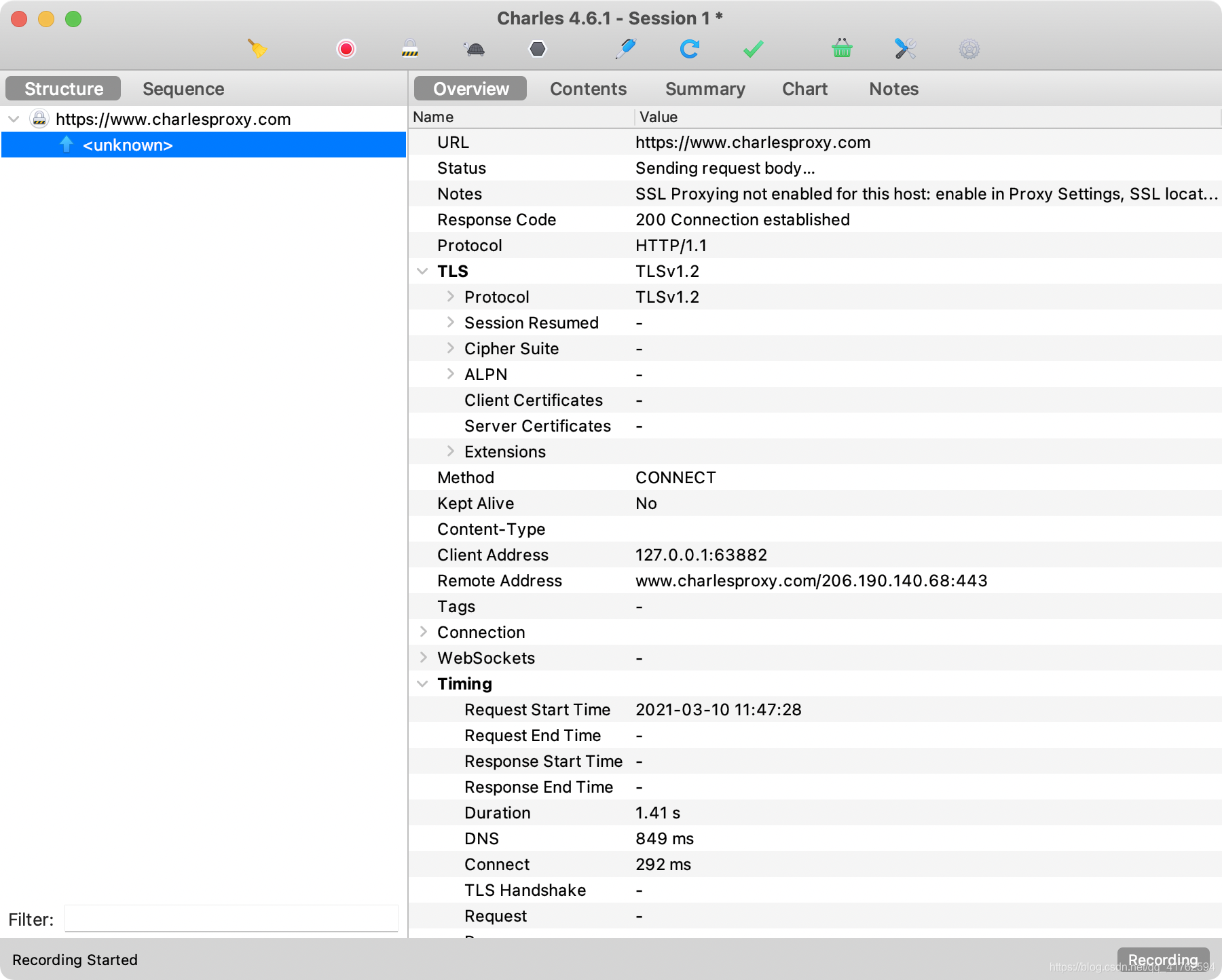Select the Response Start Time row

pyautogui.click(x=815, y=761)
